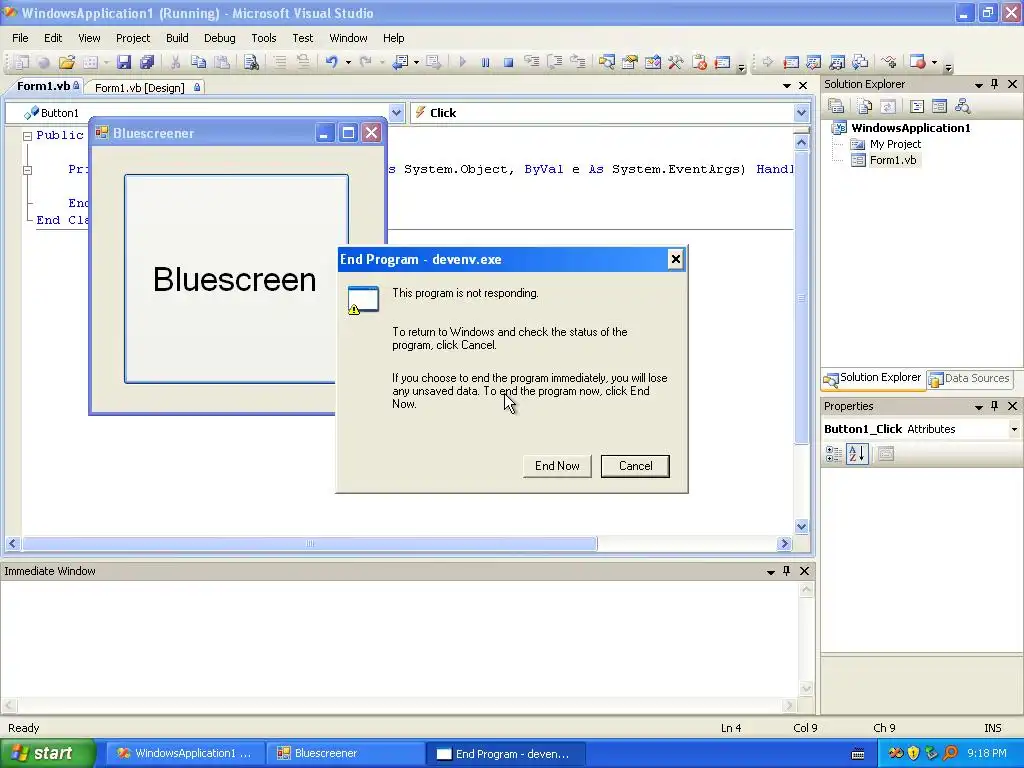
Task: Click the WindowsApplication1 taskbar button
Action: [184, 753]
